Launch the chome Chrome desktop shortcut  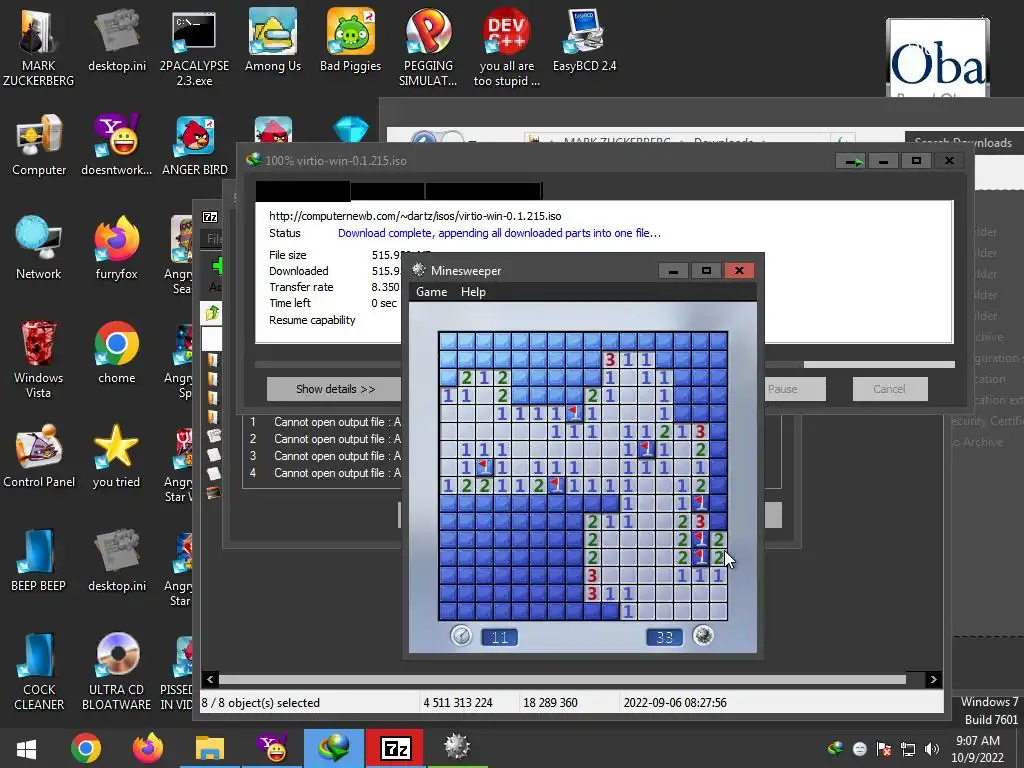[x=116, y=353]
